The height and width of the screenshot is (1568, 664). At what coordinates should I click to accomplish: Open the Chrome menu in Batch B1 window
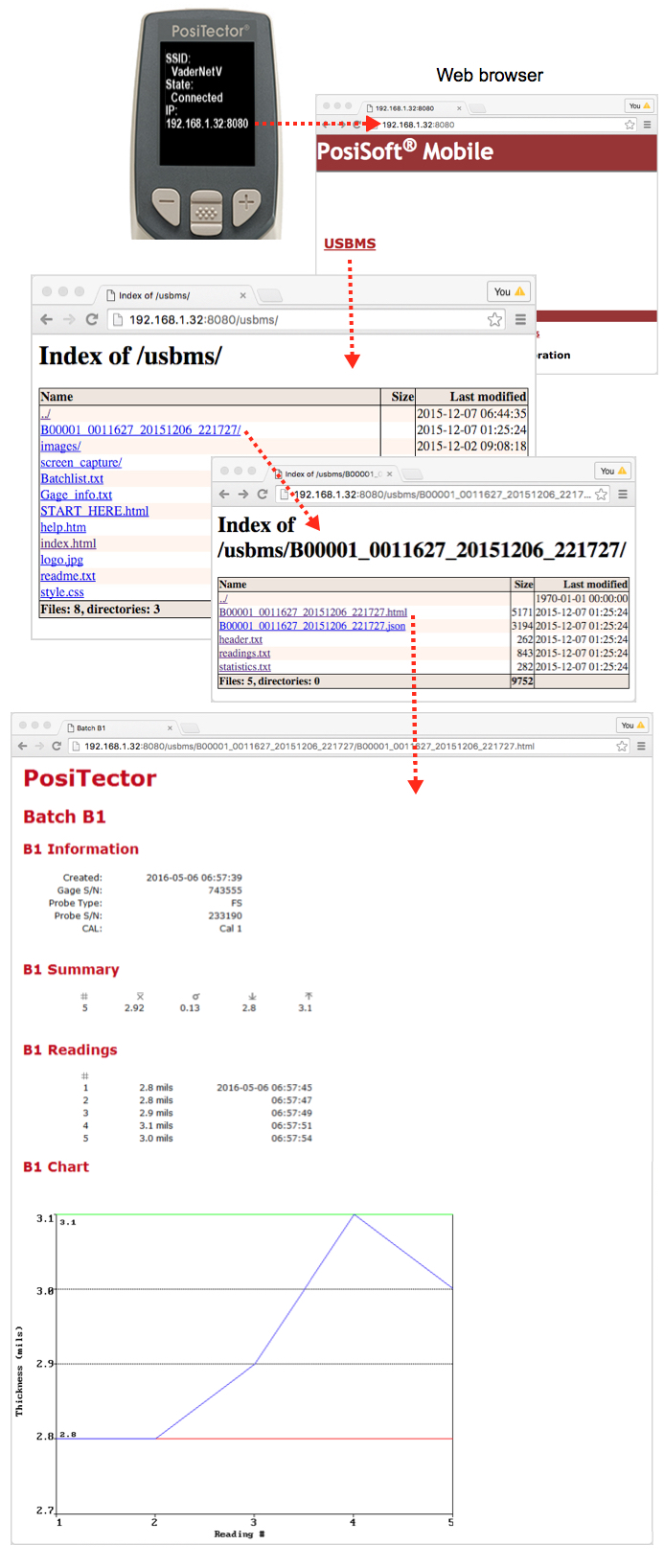click(641, 746)
